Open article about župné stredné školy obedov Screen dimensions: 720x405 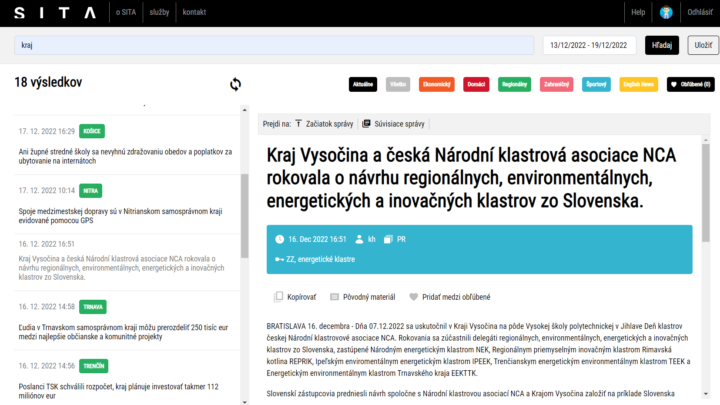125,157
